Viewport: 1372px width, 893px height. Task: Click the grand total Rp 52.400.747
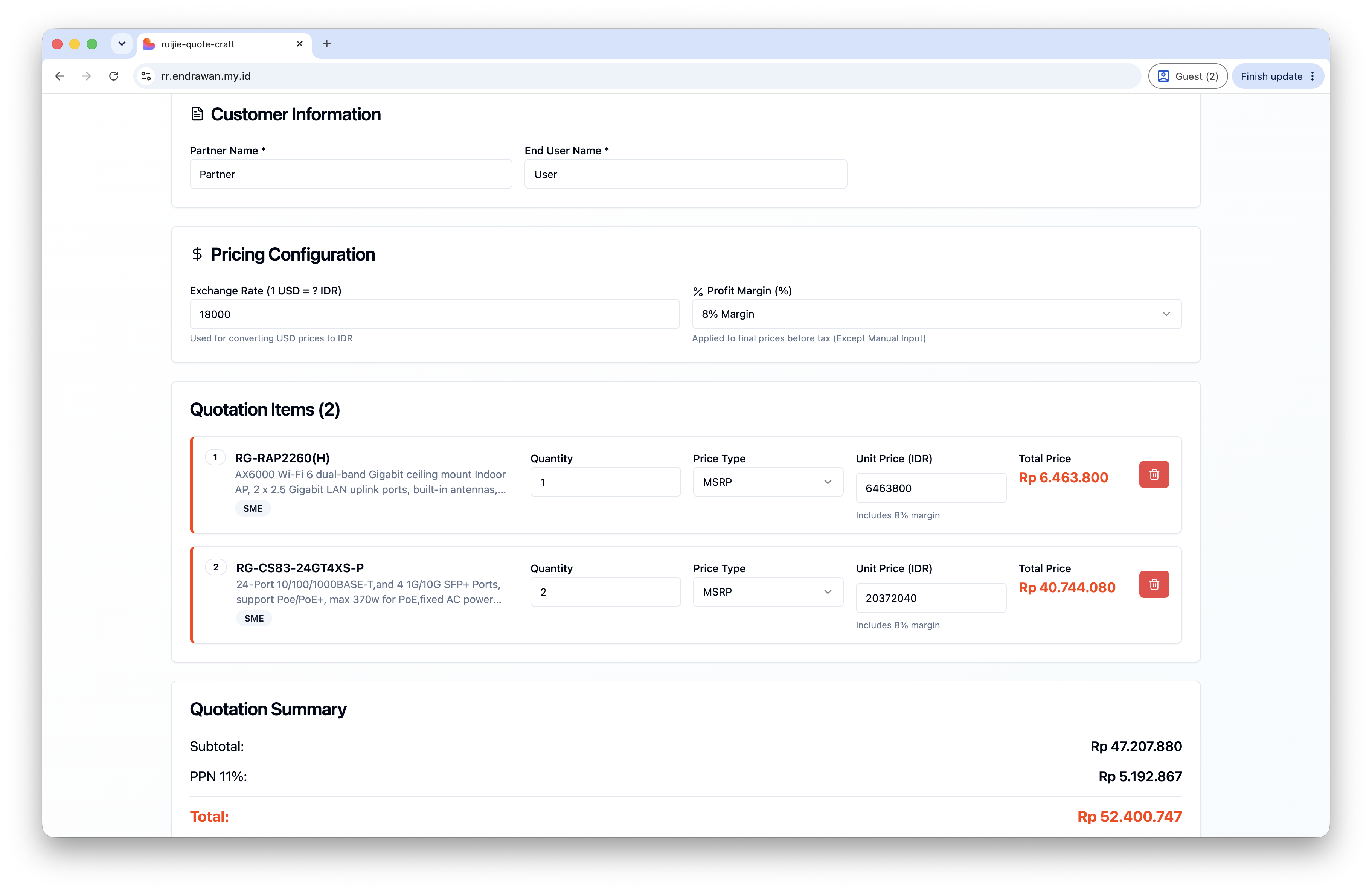tap(1129, 817)
